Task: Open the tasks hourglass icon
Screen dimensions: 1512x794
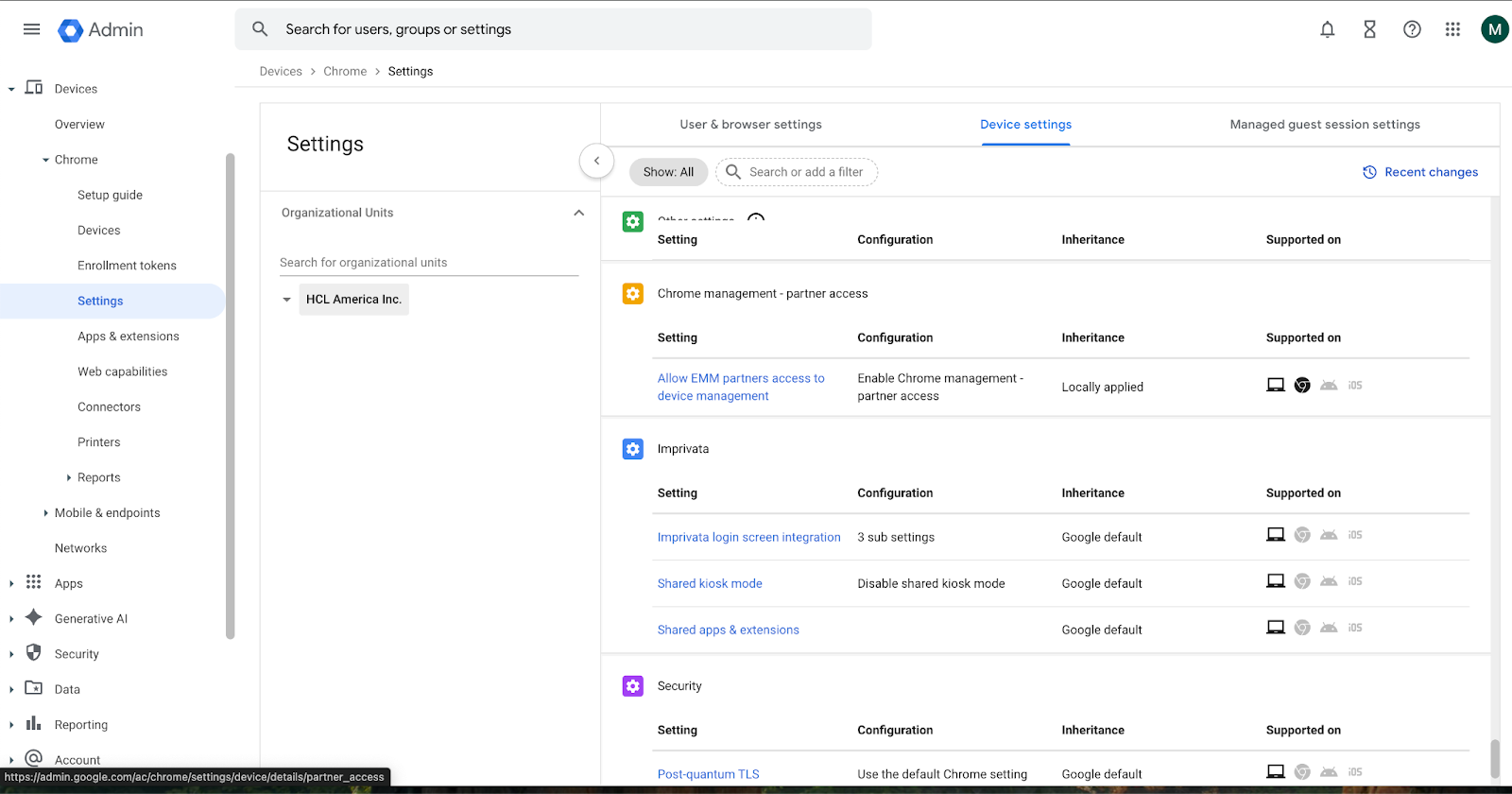Action: (x=1369, y=29)
